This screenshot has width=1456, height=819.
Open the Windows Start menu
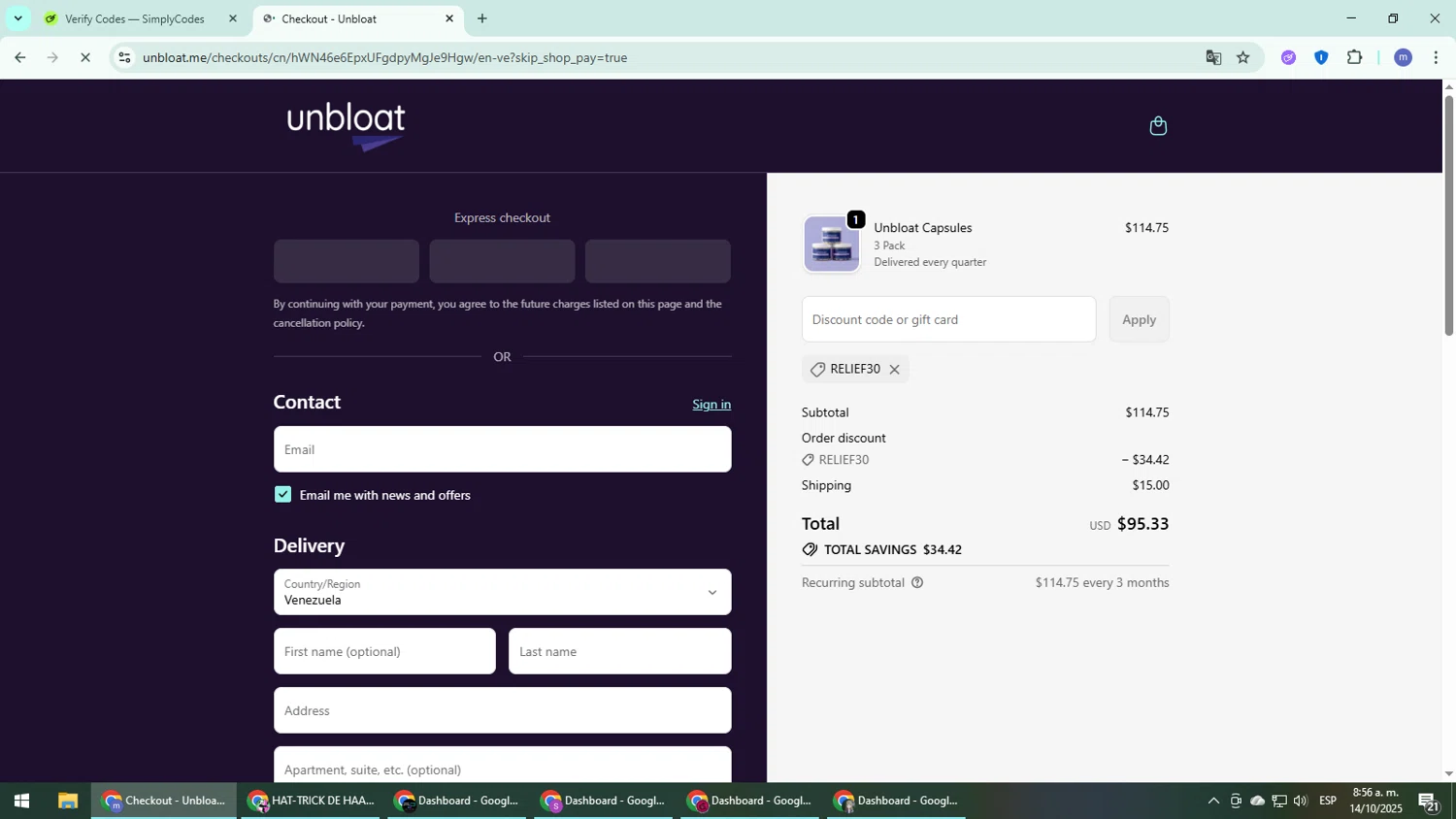tap(21, 801)
